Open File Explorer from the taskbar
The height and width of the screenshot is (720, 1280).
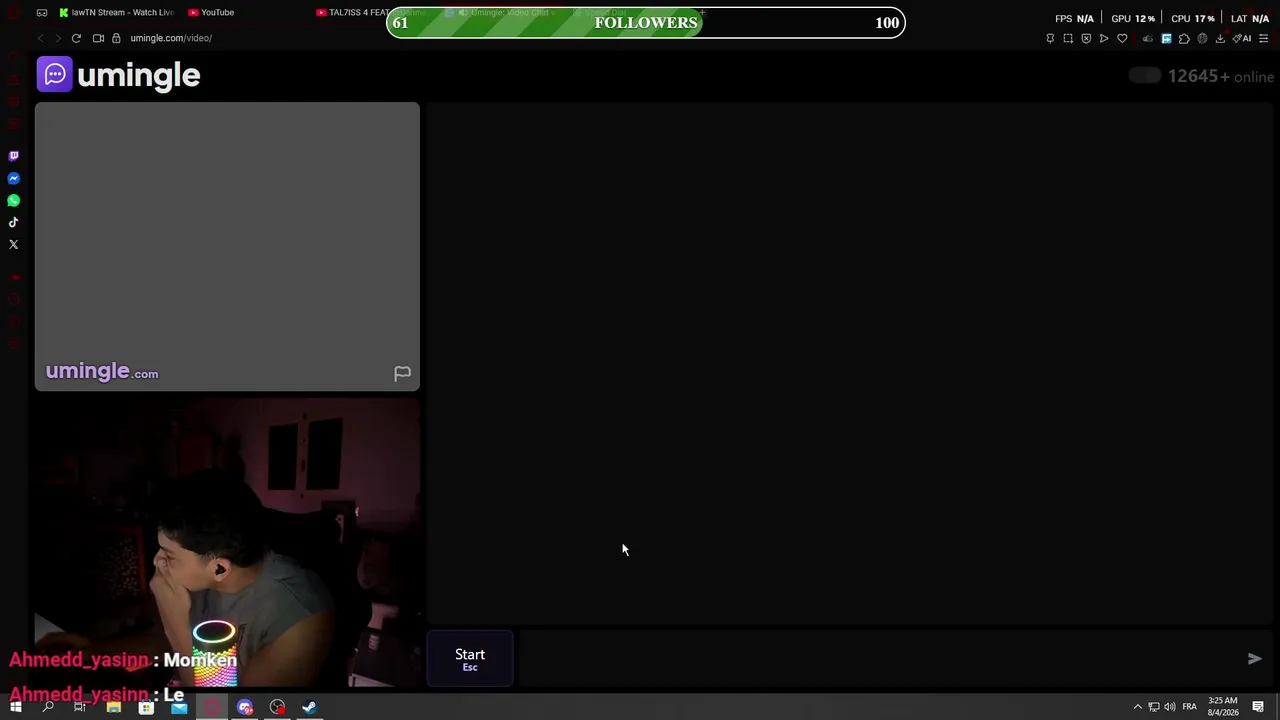[114, 707]
